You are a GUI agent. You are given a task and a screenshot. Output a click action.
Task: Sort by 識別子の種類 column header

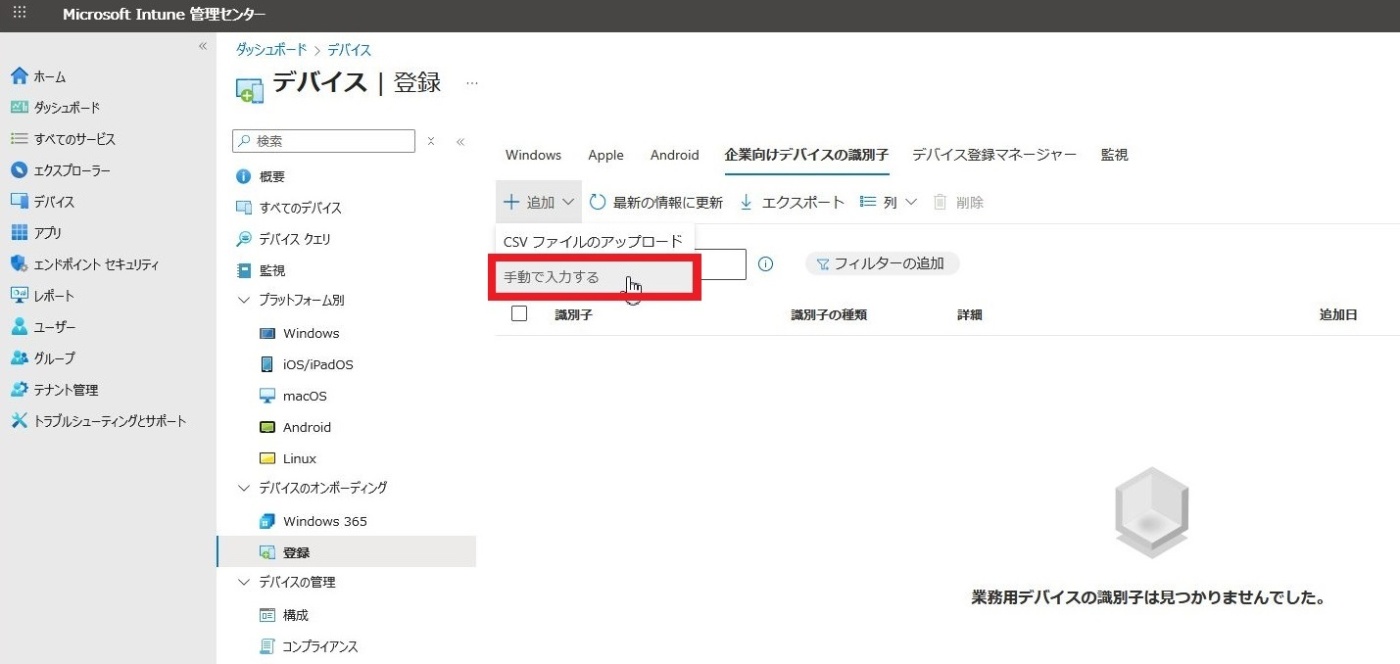click(x=828, y=314)
